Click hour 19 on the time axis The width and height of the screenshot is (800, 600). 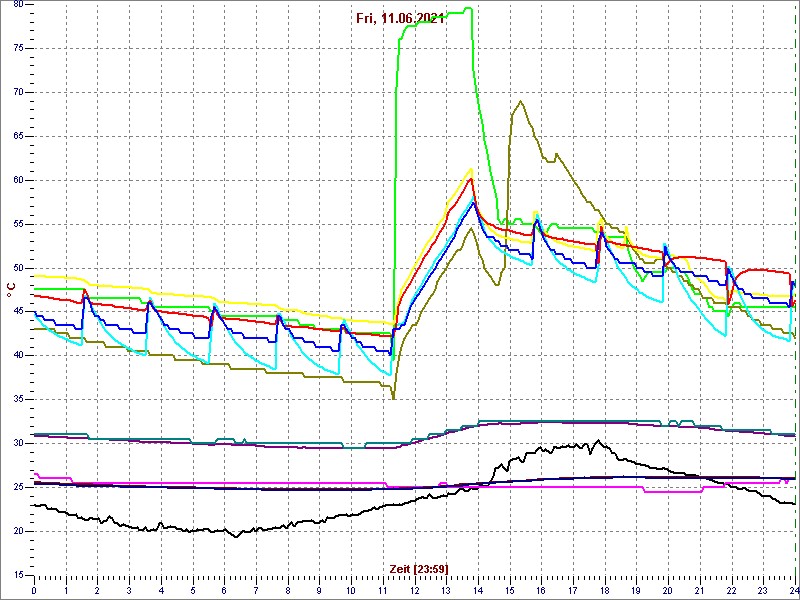tap(636, 590)
